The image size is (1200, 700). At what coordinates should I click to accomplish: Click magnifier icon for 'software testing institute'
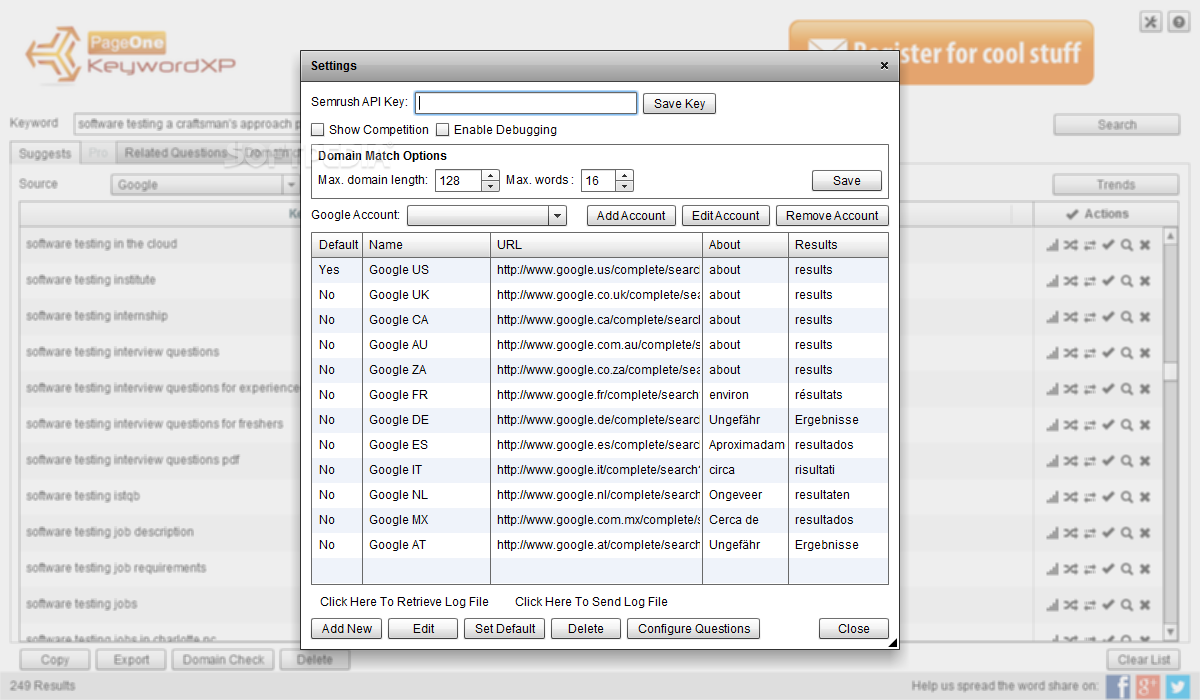1126,281
